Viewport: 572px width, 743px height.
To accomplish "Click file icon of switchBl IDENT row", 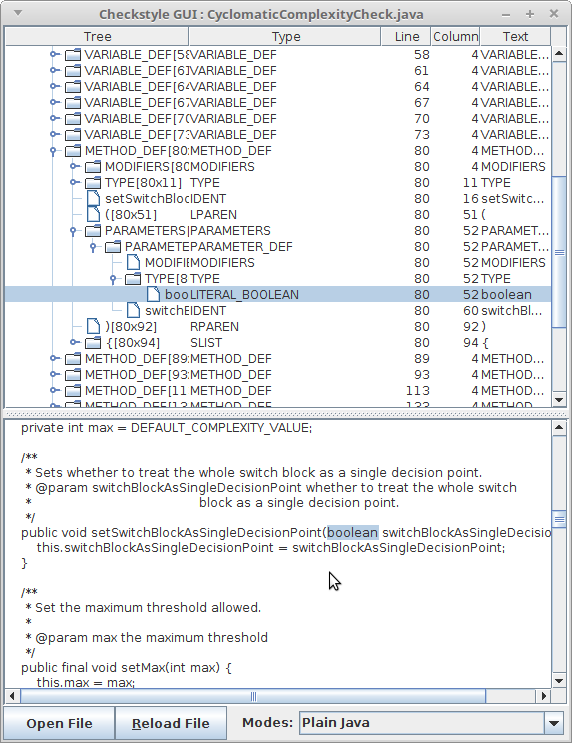I will tap(133, 311).
